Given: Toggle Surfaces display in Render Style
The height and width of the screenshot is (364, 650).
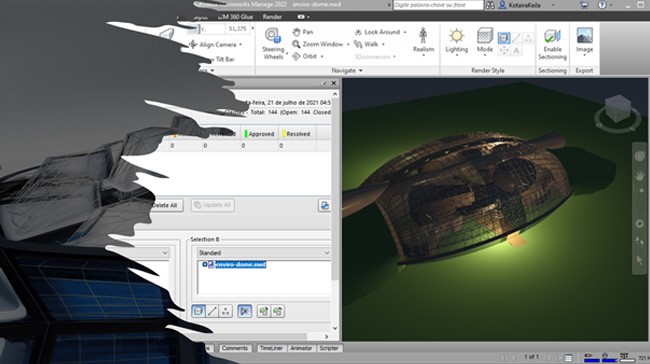Looking at the screenshot, I should click(x=504, y=38).
